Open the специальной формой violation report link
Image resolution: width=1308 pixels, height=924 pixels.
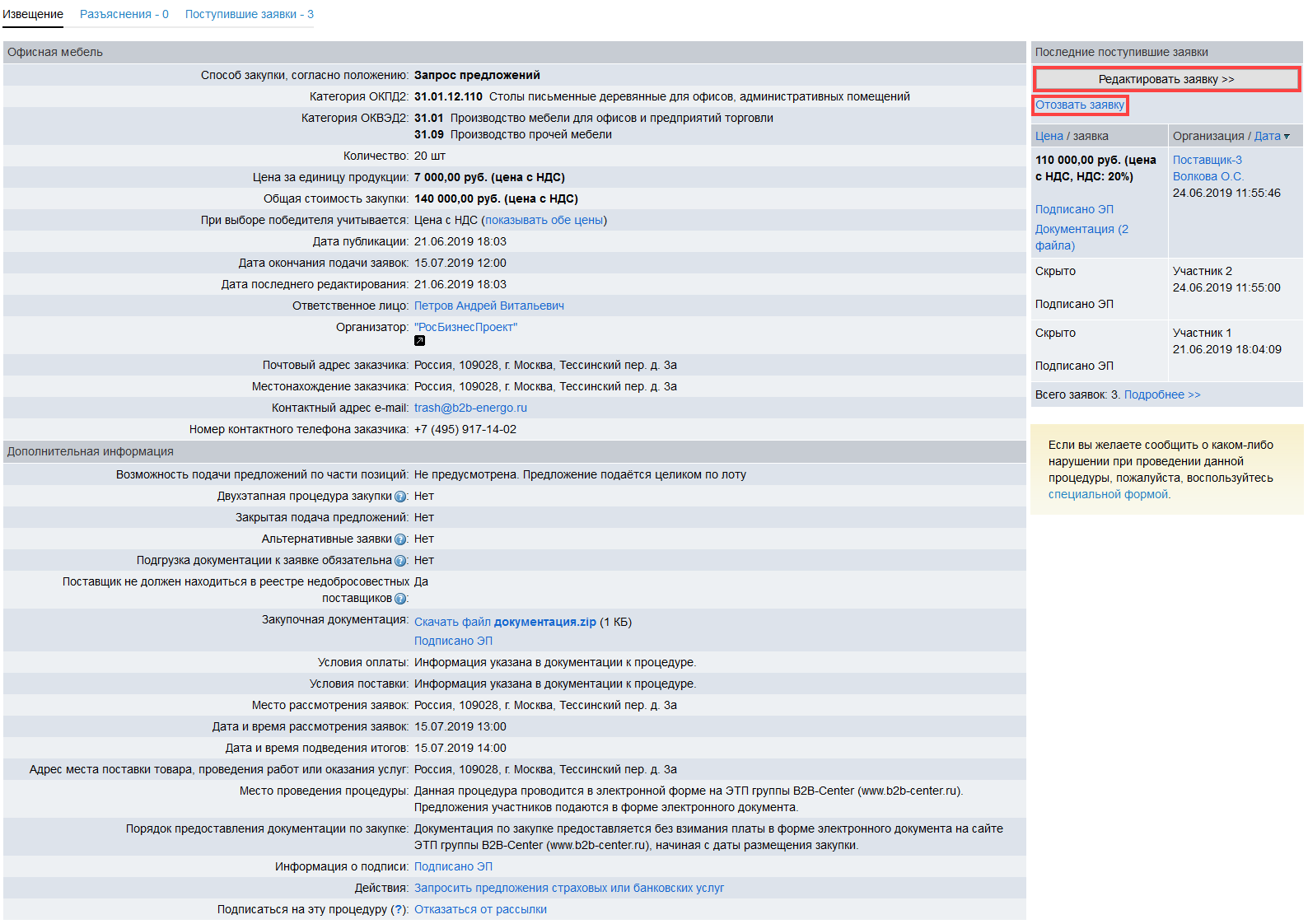tap(1108, 495)
